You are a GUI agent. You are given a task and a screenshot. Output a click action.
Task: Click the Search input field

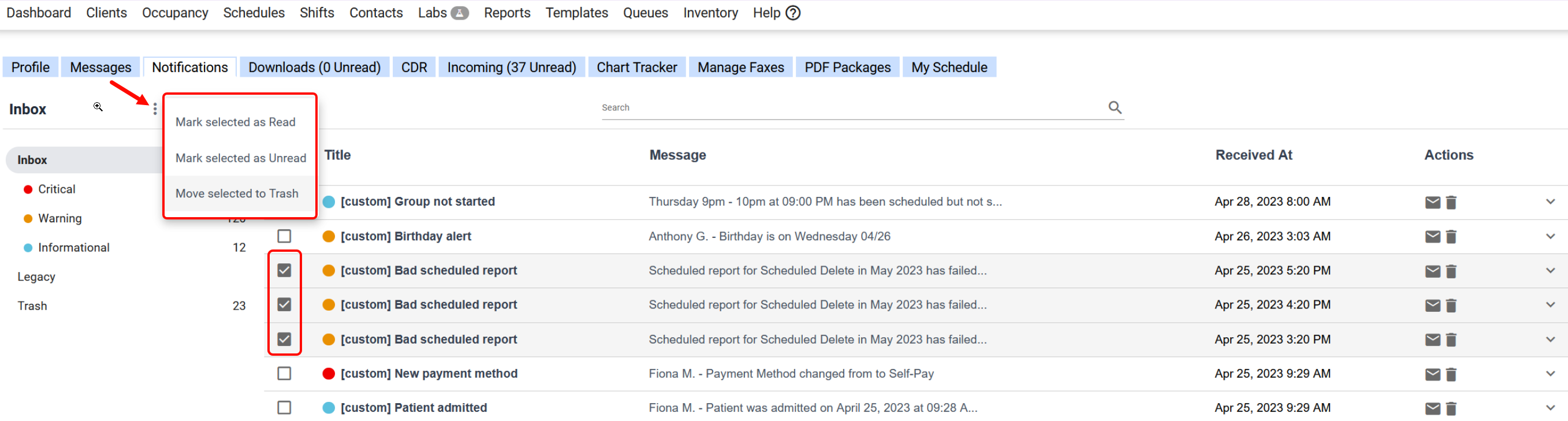click(852, 107)
